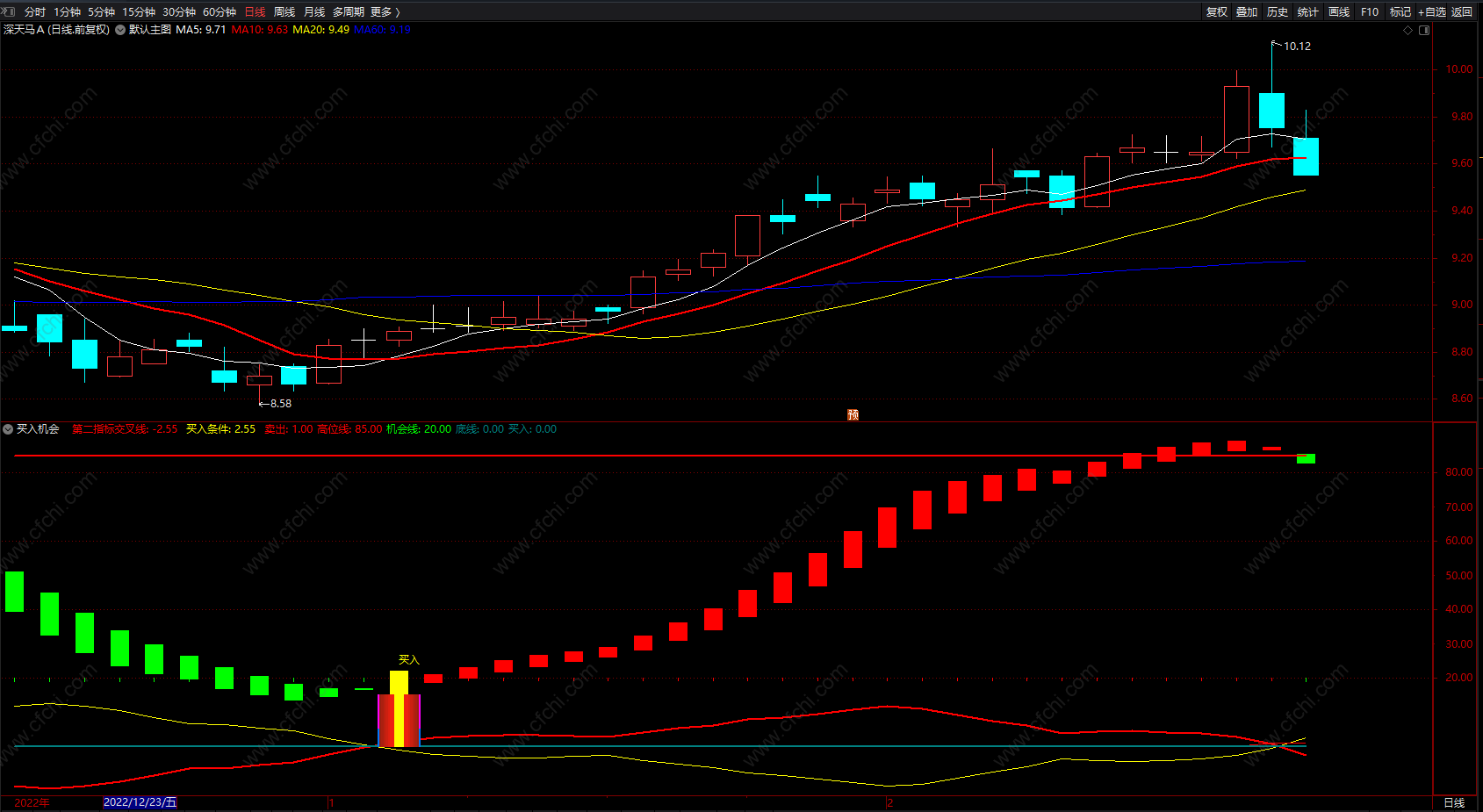Open 历史 history button
Screen dimensions: 1483x812
[x=1278, y=11]
